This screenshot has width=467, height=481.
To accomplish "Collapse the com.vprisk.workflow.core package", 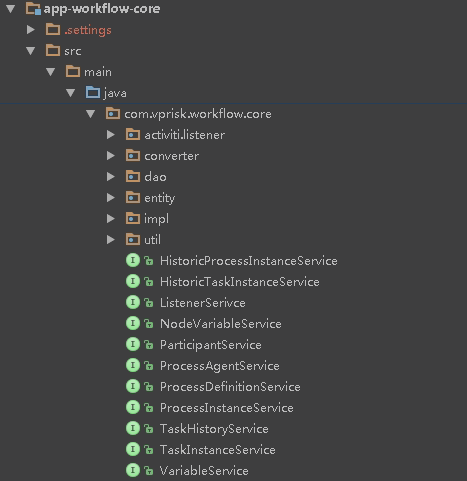I will 91,114.
